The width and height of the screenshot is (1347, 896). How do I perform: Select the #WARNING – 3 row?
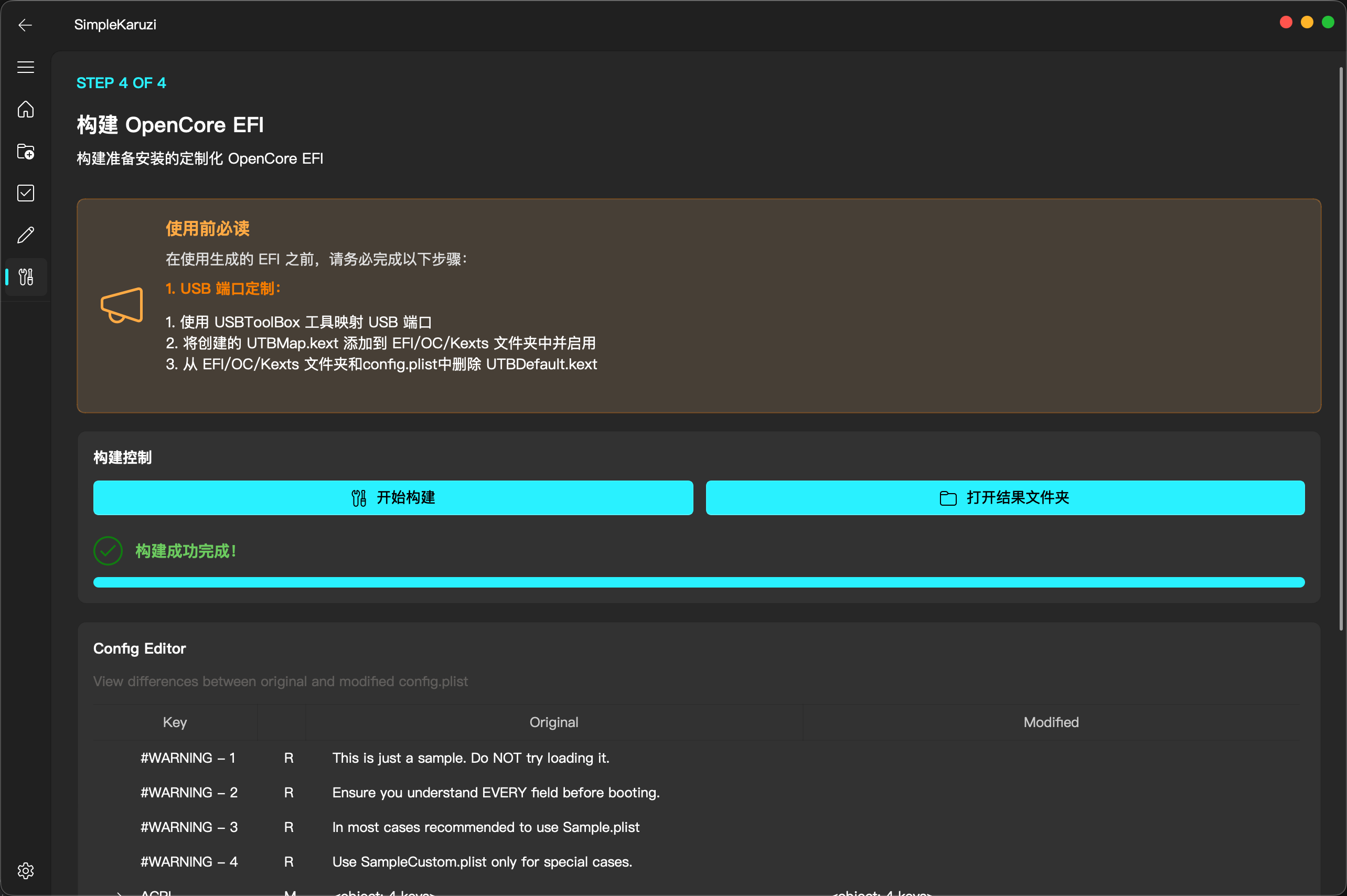click(188, 827)
